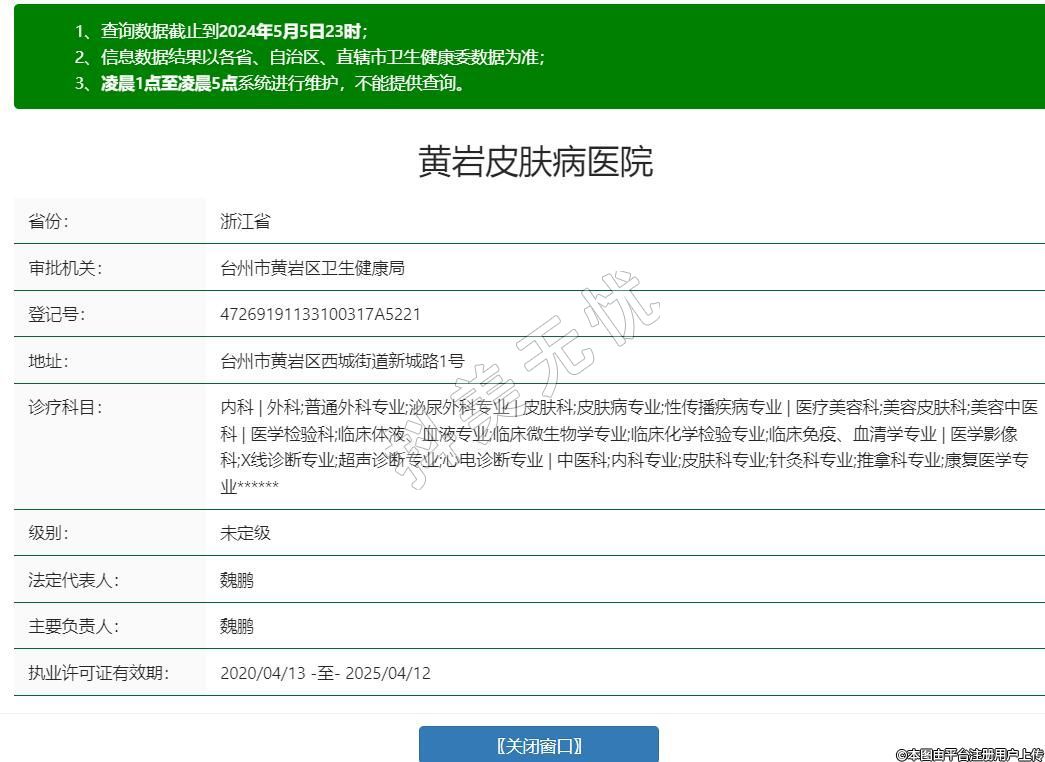Image resolution: width=1045 pixels, height=762 pixels.
Task: Select 魏鹏 in the 法定代表人 row
Action: pyautogui.click(x=237, y=580)
